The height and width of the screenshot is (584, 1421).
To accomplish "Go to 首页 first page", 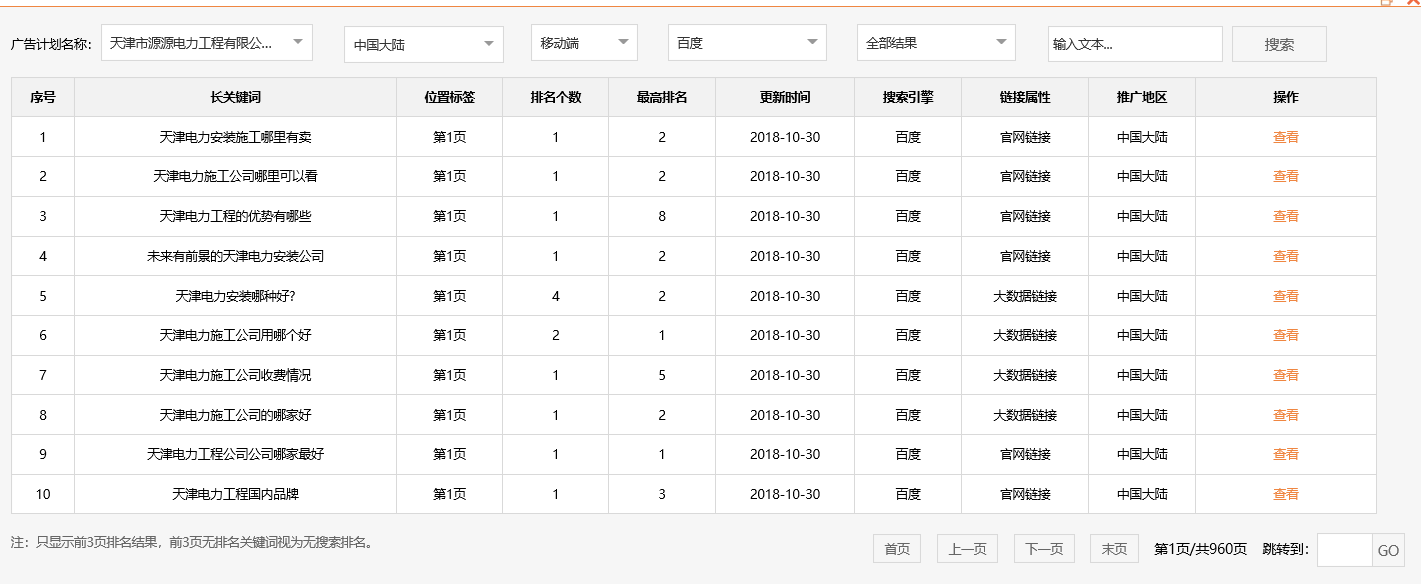I will click(897, 548).
